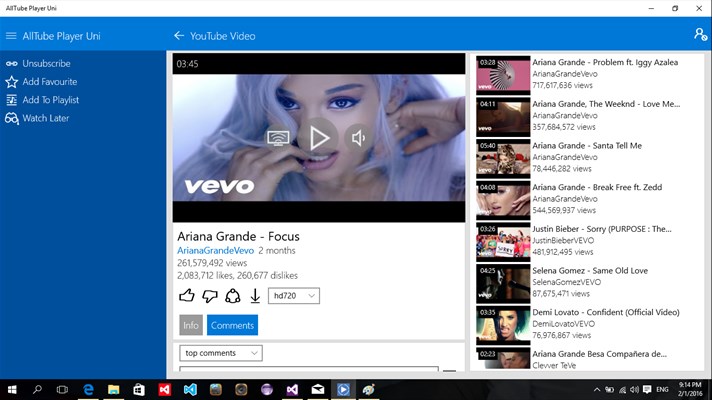The width and height of the screenshot is (712, 400).
Task: Open the Windows Store from the taskbar
Action: pos(139,390)
